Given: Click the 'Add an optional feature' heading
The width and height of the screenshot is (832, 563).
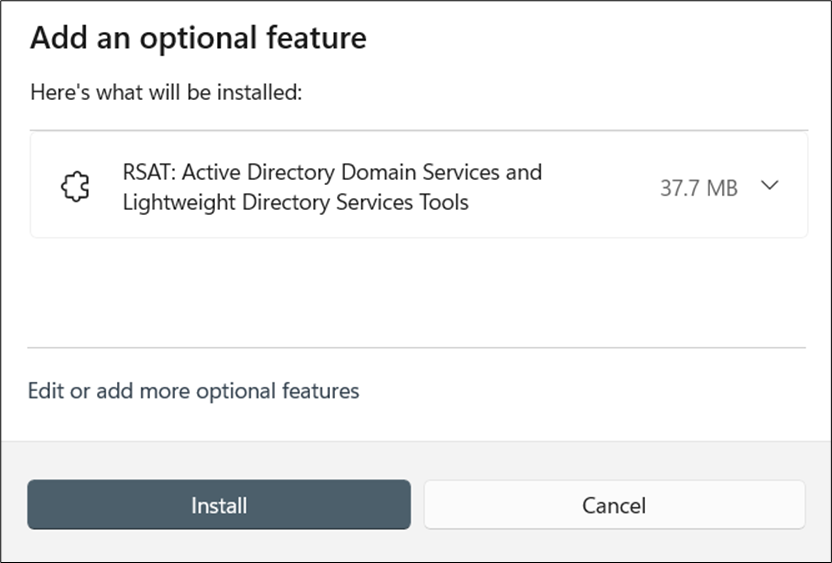Looking at the screenshot, I should (198, 38).
